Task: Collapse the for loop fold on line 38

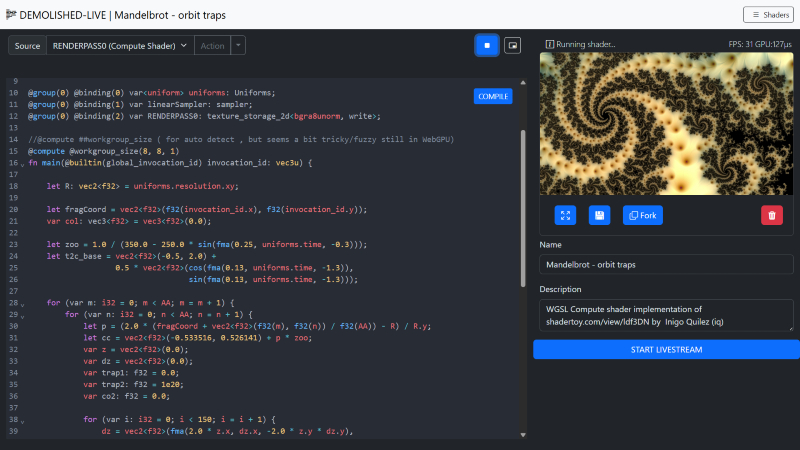Action: click(x=22, y=420)
